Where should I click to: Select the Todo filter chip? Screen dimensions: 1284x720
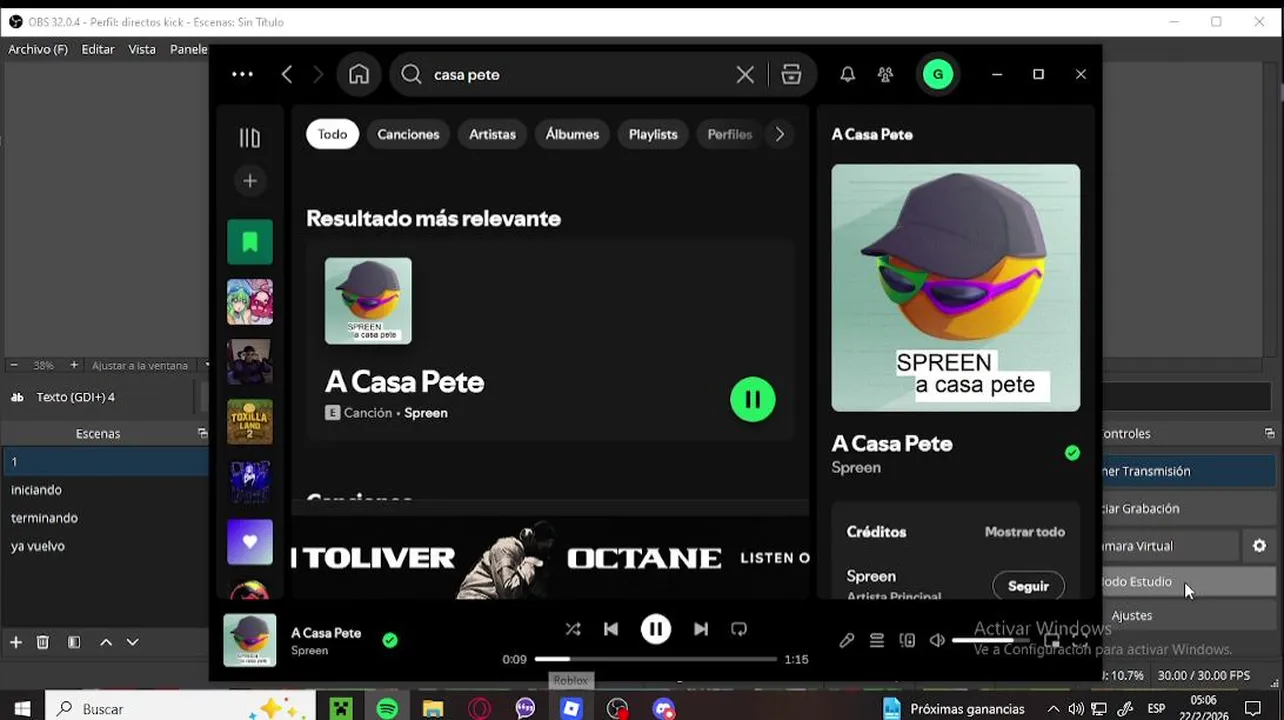pyautogui.click(x=333, y=134)
